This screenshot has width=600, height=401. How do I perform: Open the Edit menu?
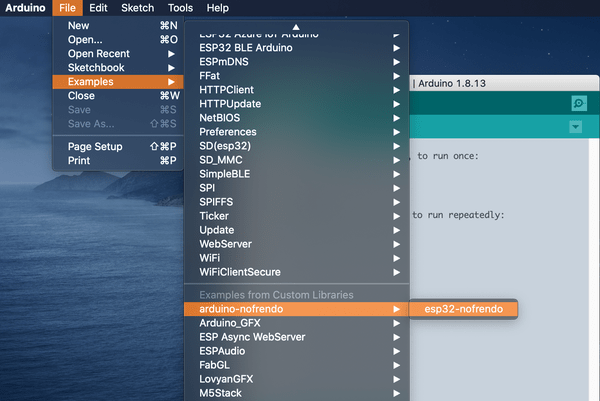[98, 8]
